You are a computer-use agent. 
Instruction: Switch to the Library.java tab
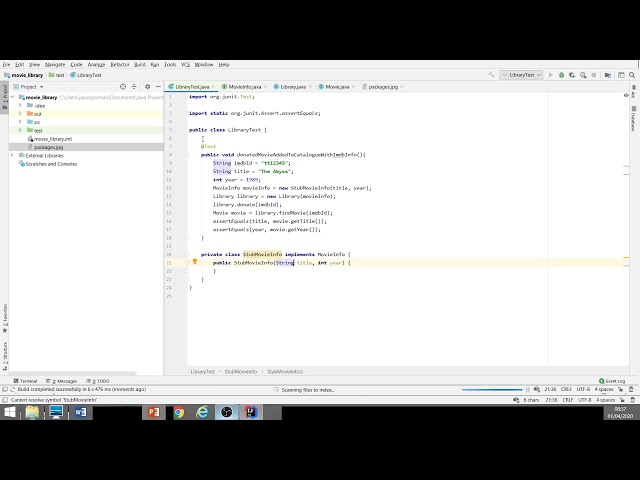tap(293, 87)
